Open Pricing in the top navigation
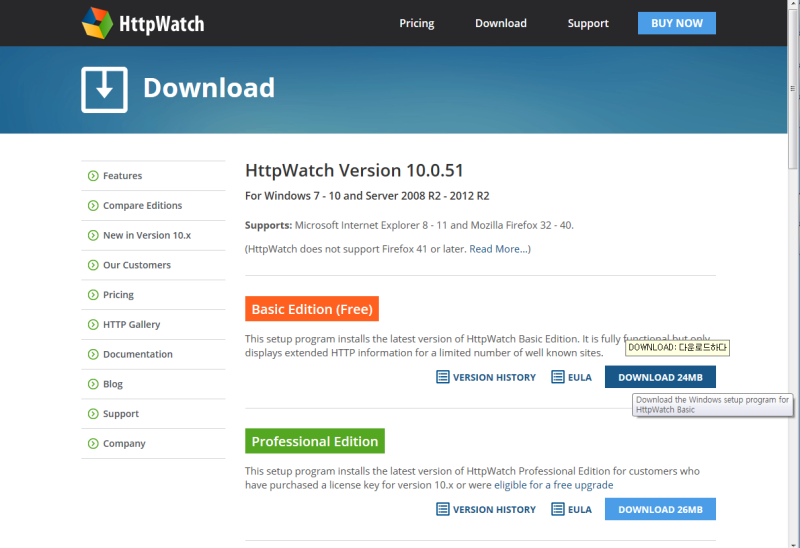The height and width of the screenshot is (548, 800). (x=417, y=23)
